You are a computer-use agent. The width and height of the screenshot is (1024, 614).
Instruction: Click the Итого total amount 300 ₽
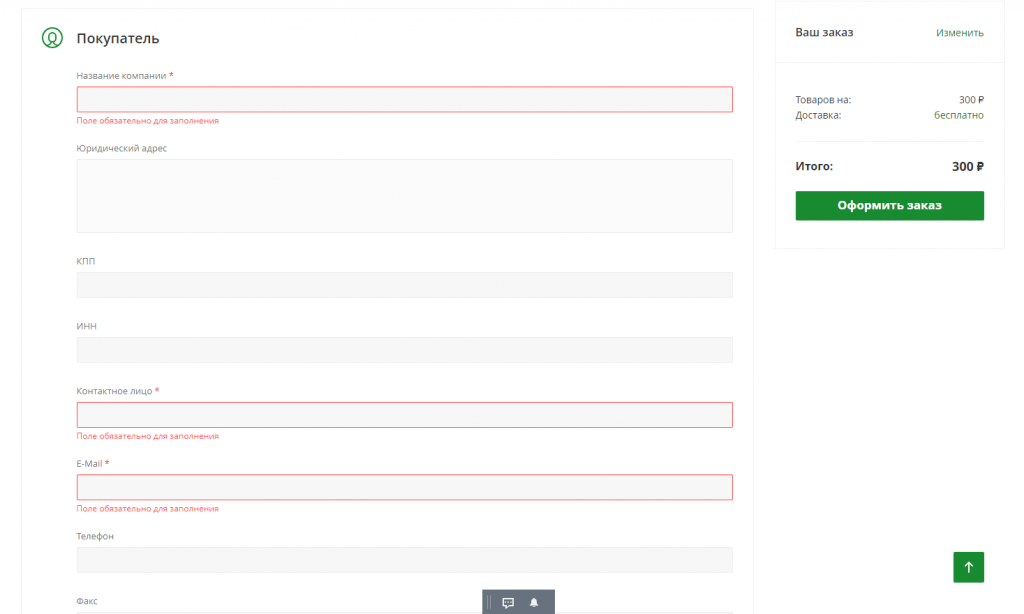pos(967,167)
